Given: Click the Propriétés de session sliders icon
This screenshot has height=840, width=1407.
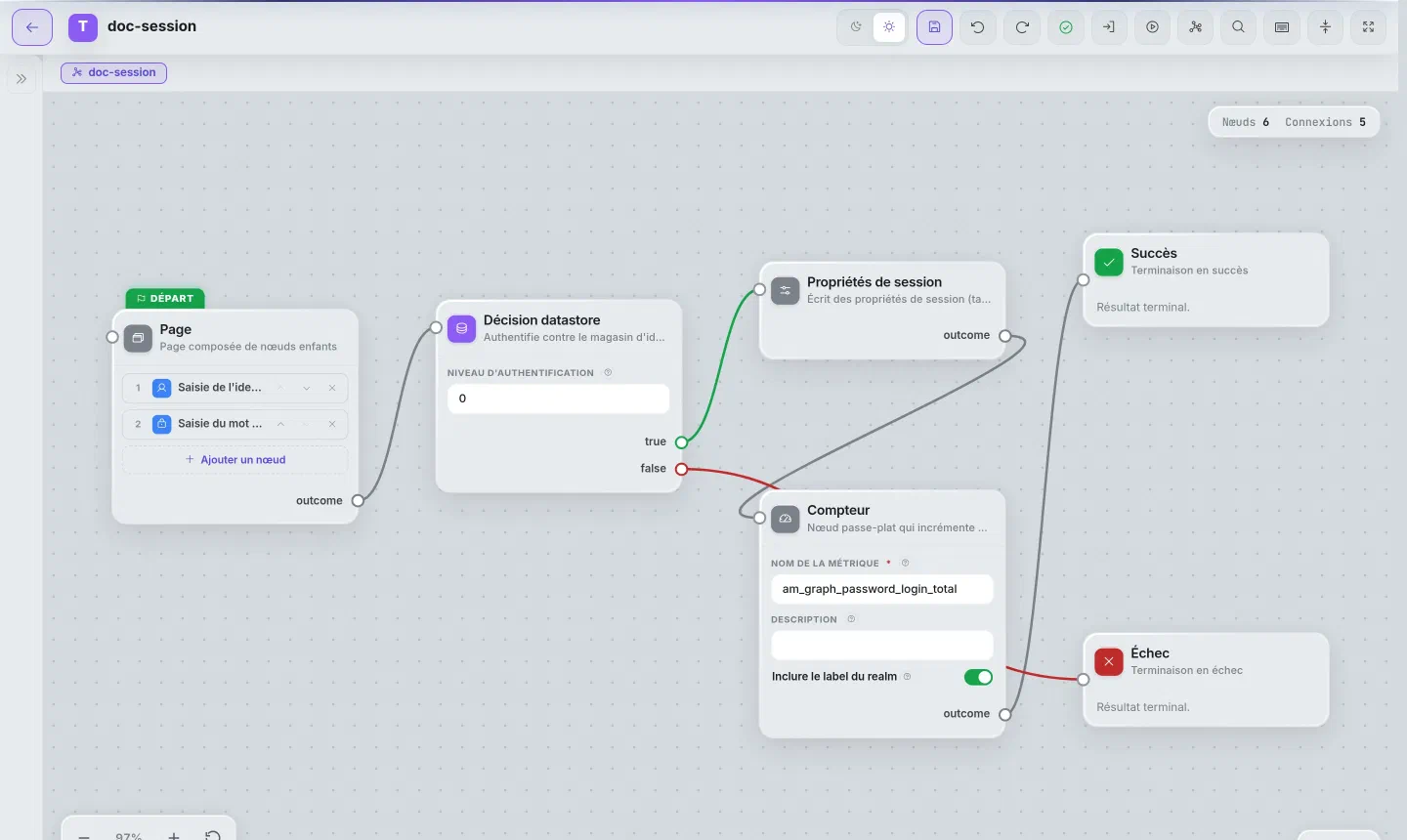Looking at the screenshot, I should [x=786, y=290].
